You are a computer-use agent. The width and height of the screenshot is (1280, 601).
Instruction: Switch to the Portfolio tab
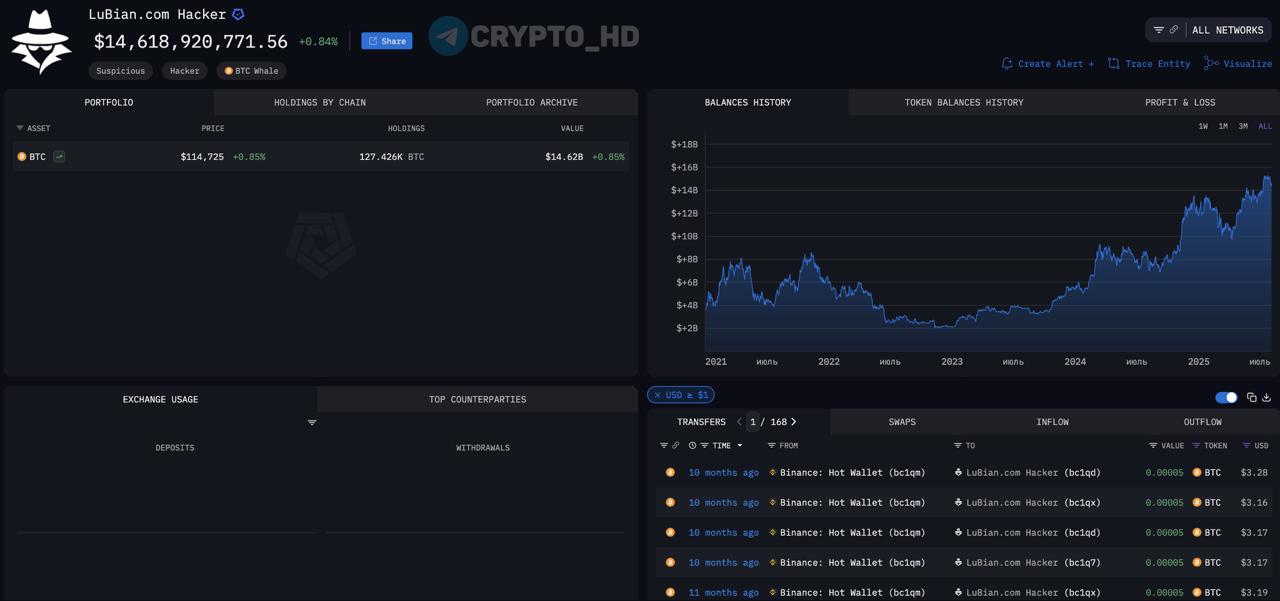coord(109,102)
